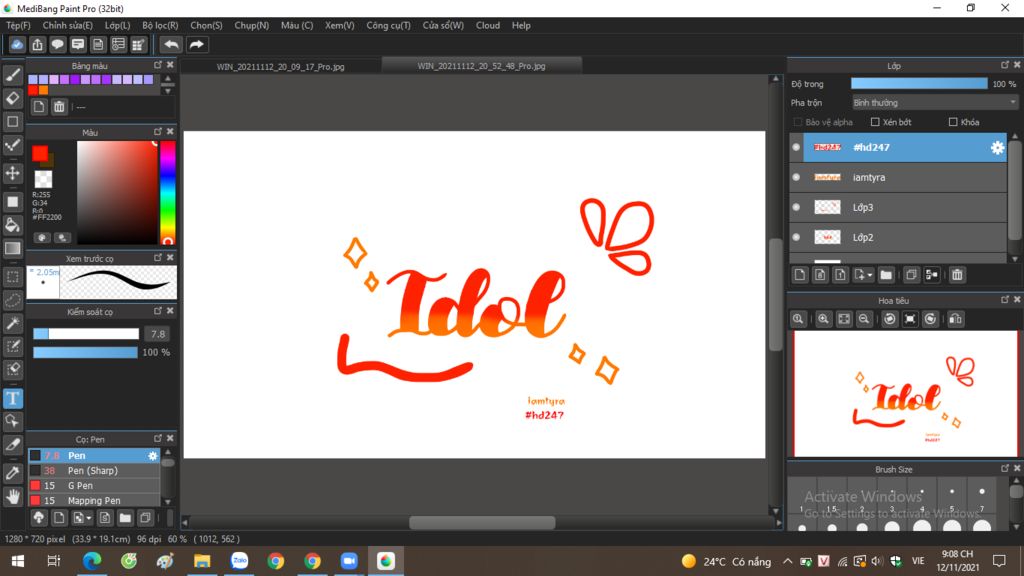Screen dimensions: 1024x576
Task: Hide the #hd247 layer
Action: [796, 148]
